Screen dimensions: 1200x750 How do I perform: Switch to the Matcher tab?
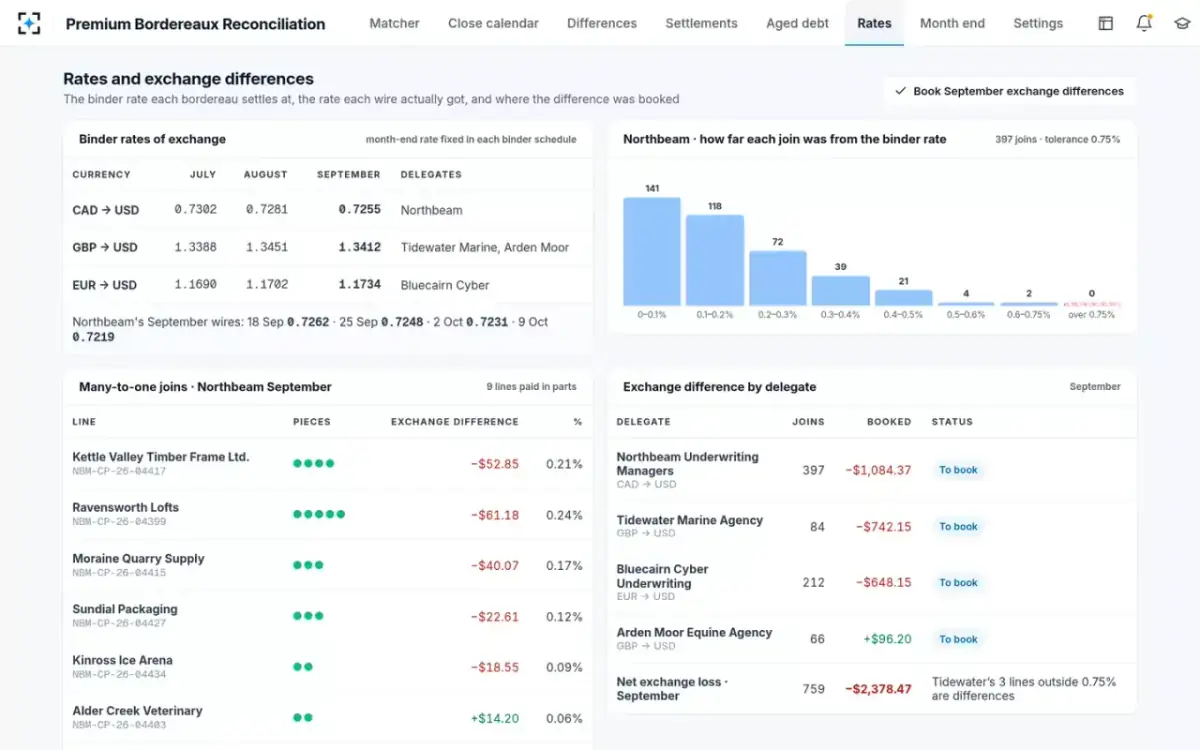[394, 23]
